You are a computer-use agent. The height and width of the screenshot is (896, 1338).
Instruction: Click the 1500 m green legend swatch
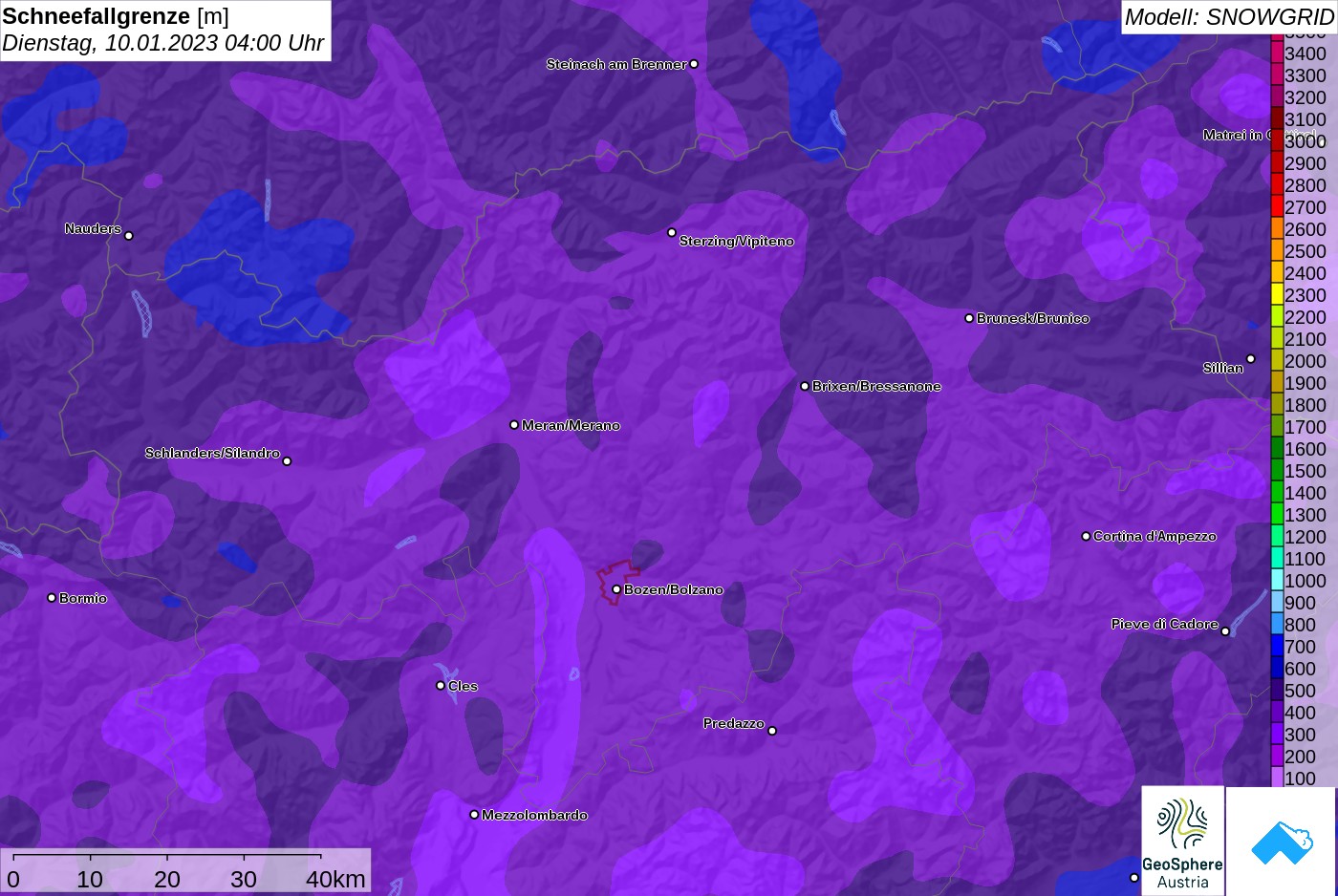pyautogui.click(x=1277, y=470)
